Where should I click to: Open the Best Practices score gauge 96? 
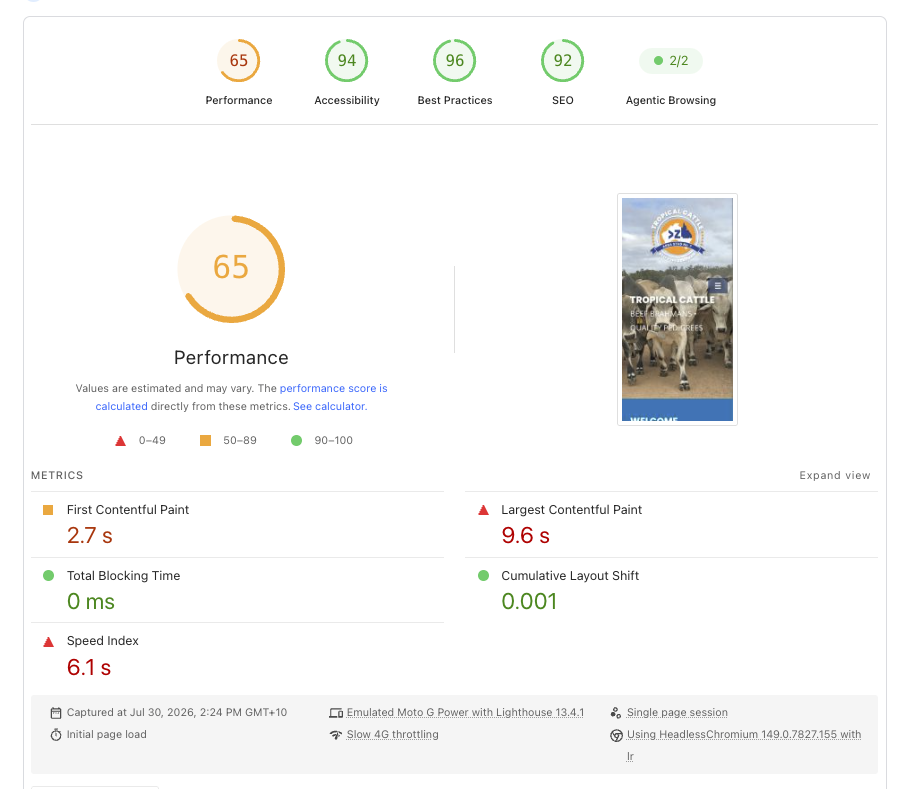454,60
